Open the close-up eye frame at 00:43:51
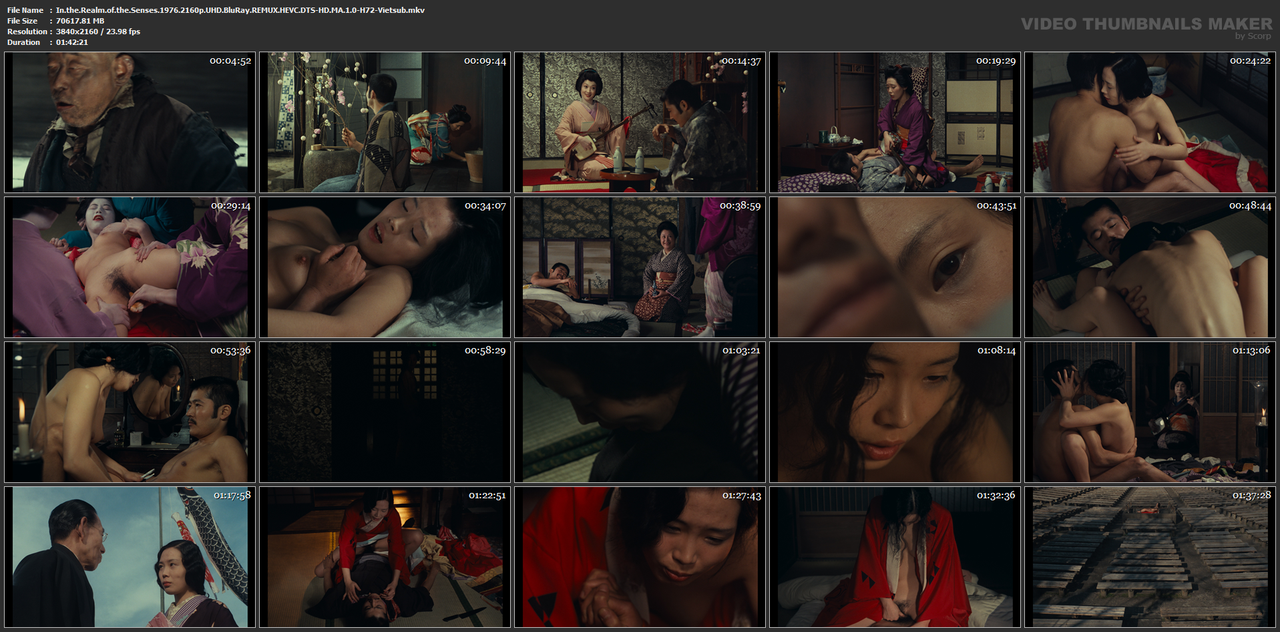The width and height of the screenshot is (1280, 632). tap(894, 267)
